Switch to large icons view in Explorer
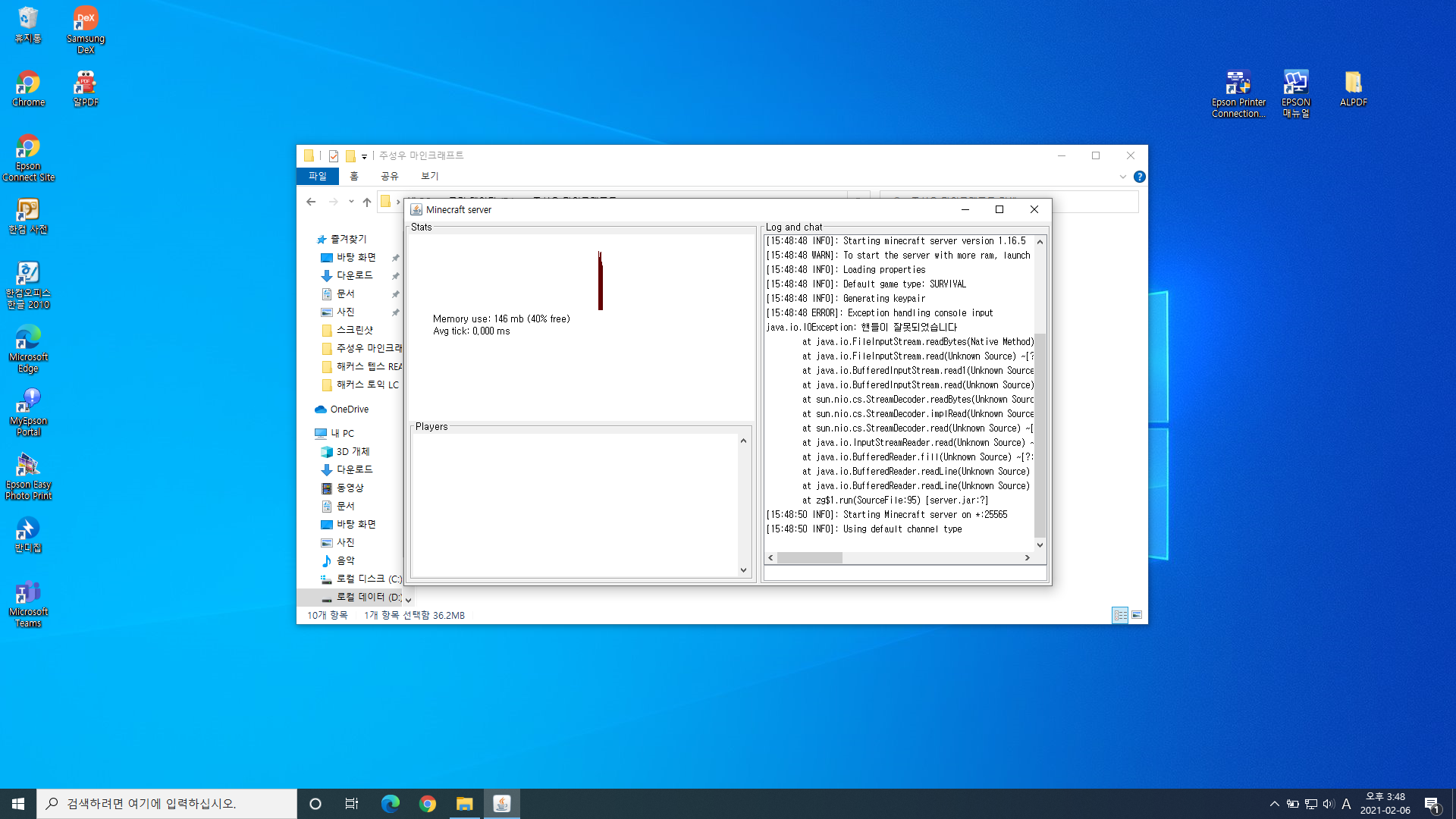This screenshot has width=1456, height=819. [1137, 615]
